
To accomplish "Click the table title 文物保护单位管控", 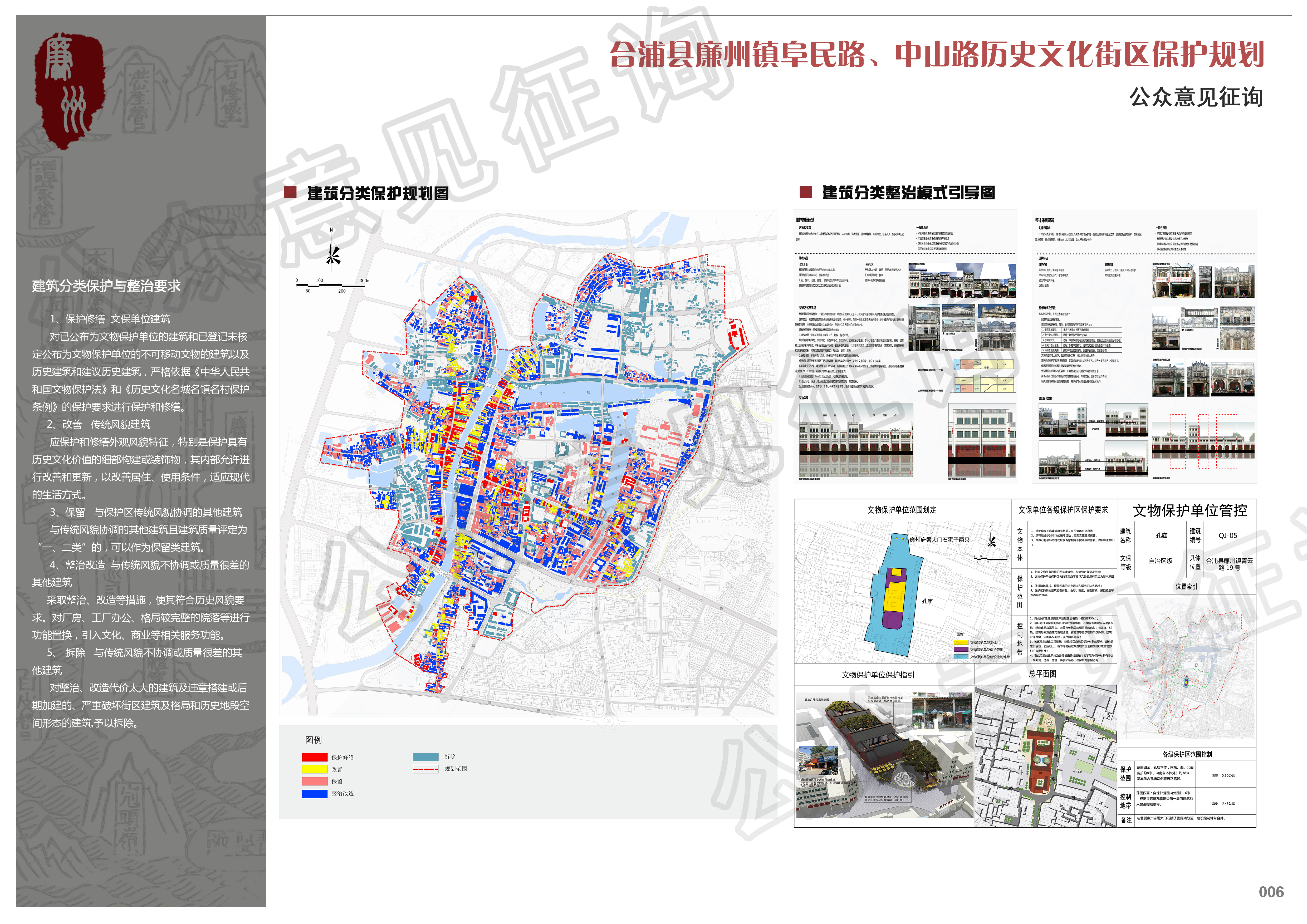I will (x=1190, y=510).
